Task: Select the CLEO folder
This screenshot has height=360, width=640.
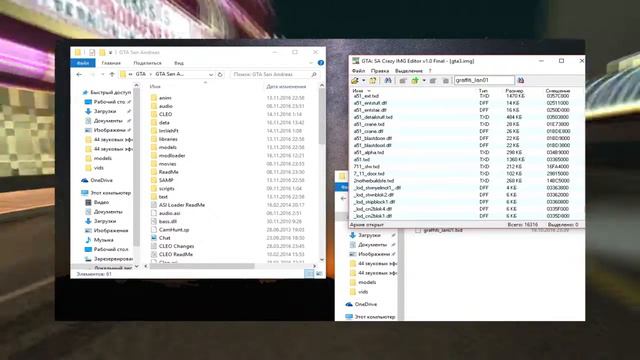Action: coord(165,114)
